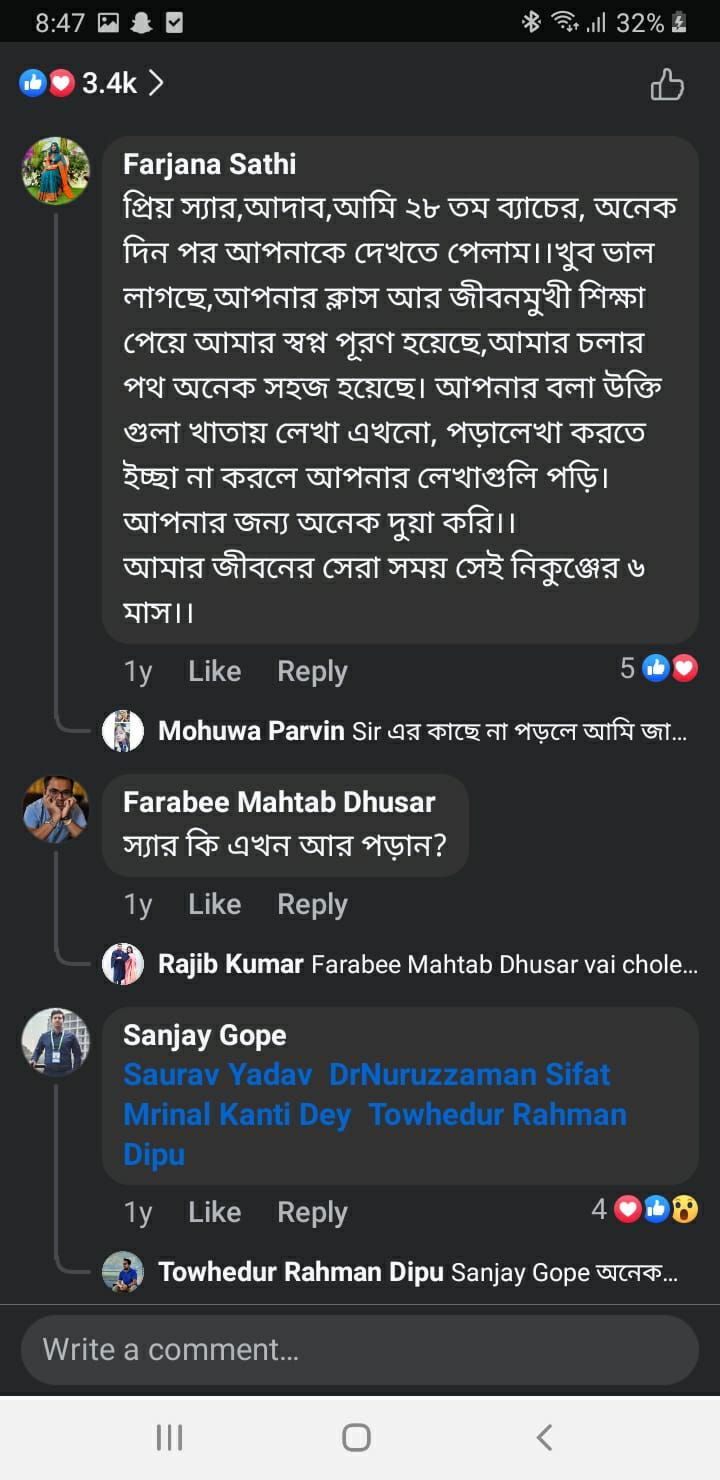Open the 3.4k reactions list chevron

pyautogui.click(x=156, y=83)
